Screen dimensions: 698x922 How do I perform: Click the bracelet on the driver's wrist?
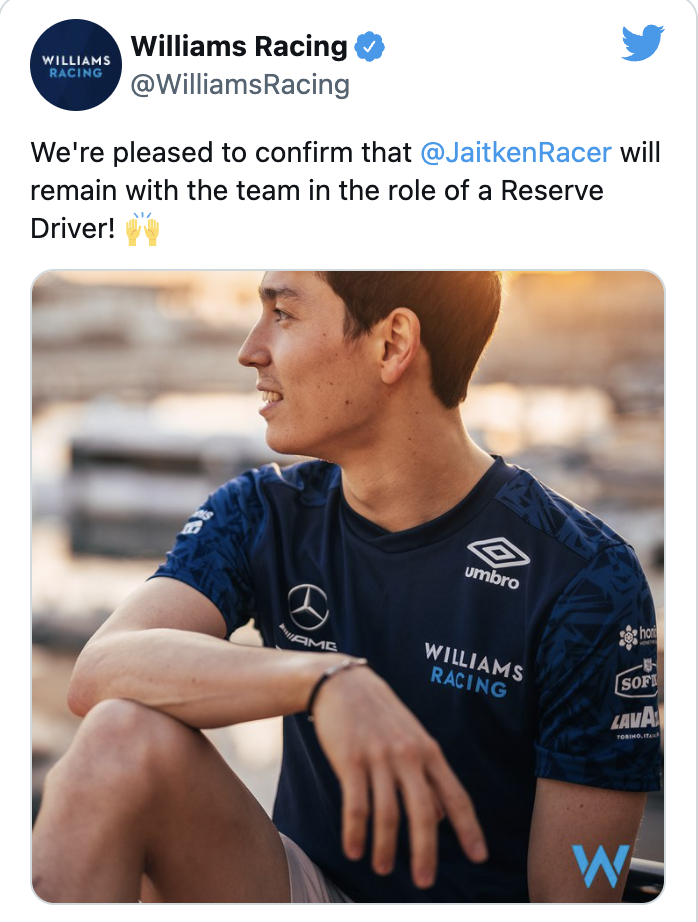click(334, 682)
